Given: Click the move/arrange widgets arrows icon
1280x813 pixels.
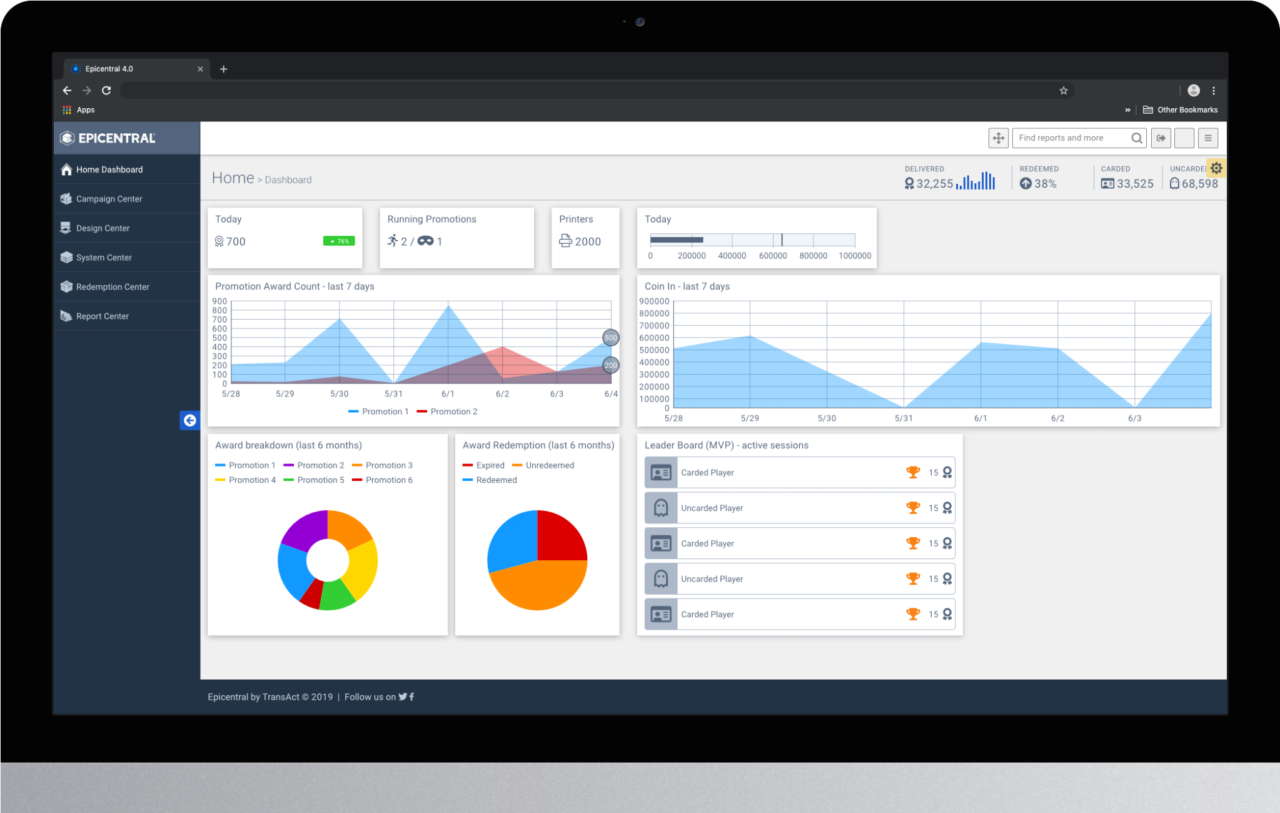Looking at the screenshot, I should (998, 138).
